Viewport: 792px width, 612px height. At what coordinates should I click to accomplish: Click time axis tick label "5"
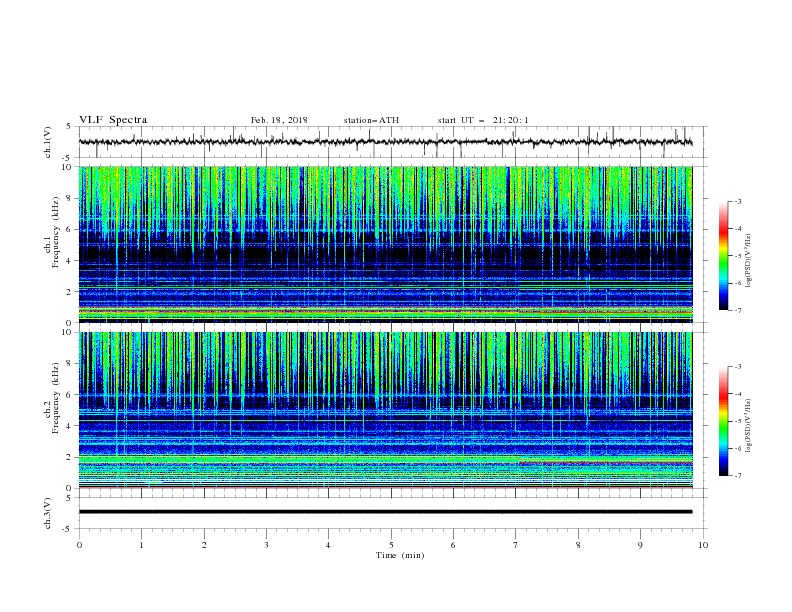pyautogui.click(x=391, y=545)
